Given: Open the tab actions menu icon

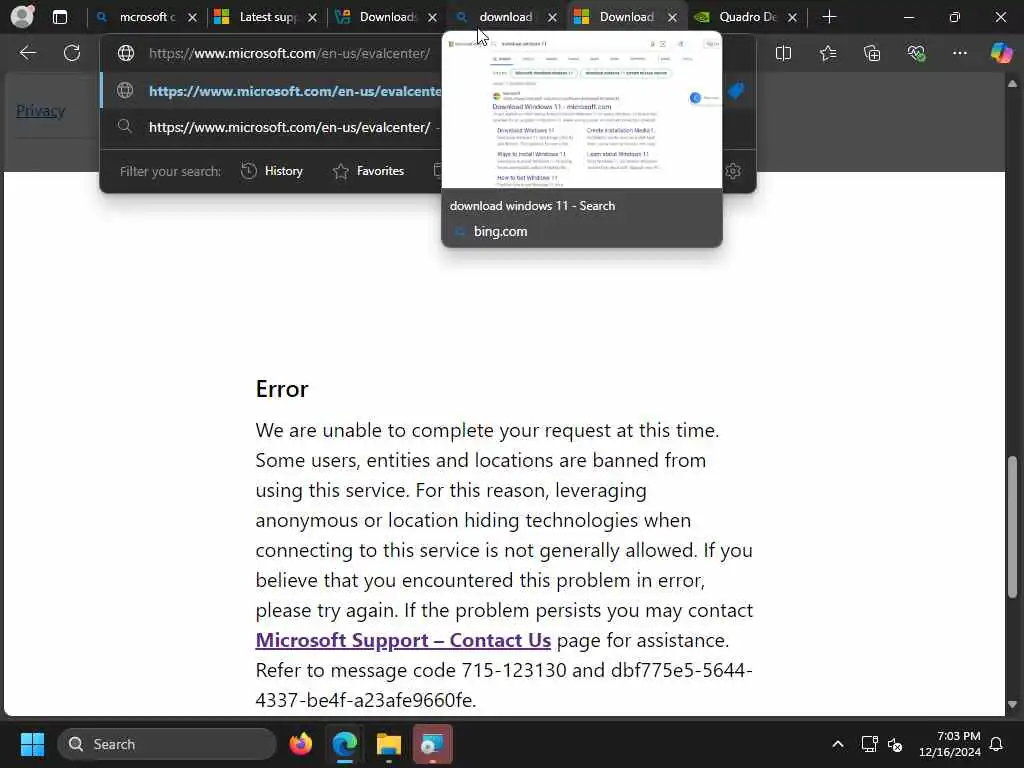Looking at the screenshot, I should (59, 17).
